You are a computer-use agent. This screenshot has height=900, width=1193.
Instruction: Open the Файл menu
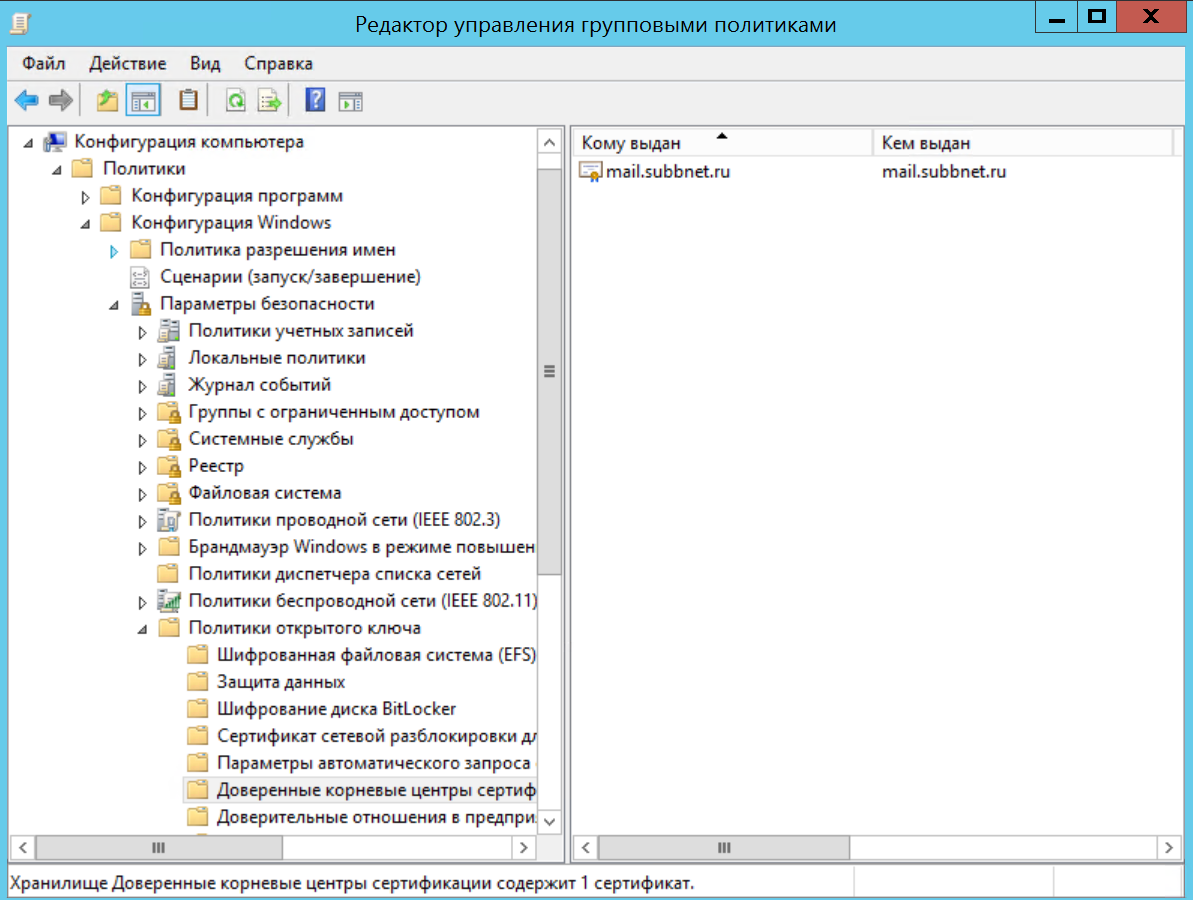click(x=44, y=63)
